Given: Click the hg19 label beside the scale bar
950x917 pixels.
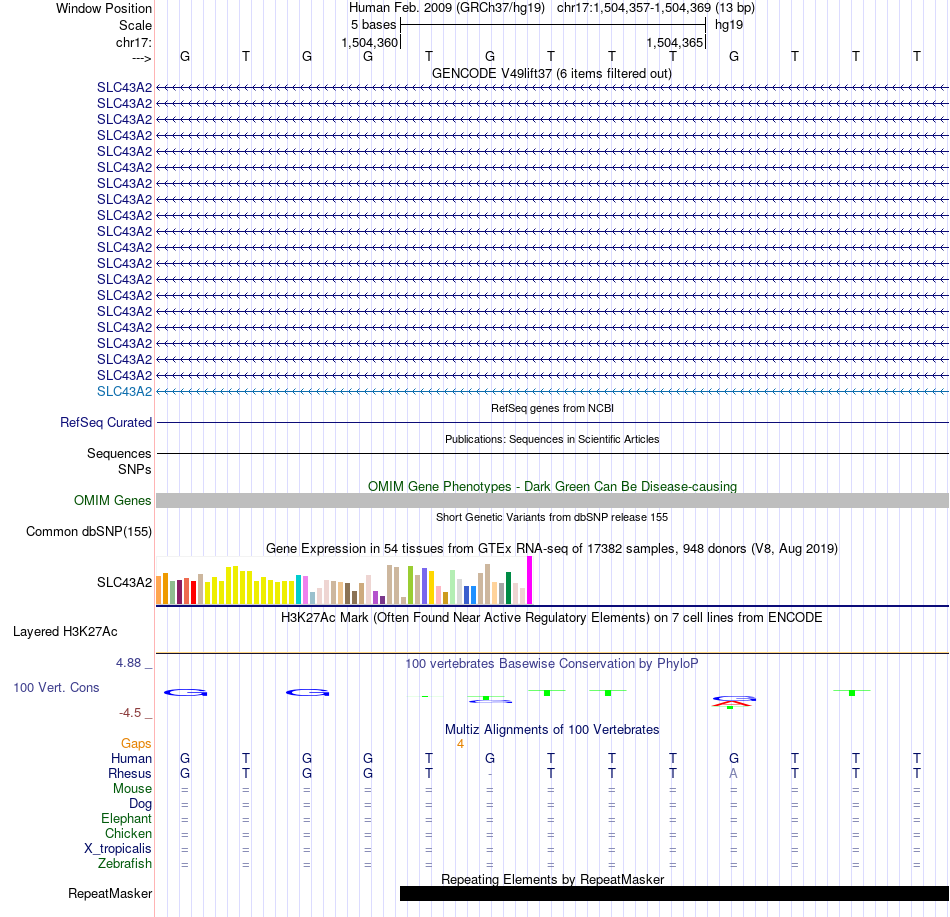Looking at the screenshot, I should [x=729, y=25].
